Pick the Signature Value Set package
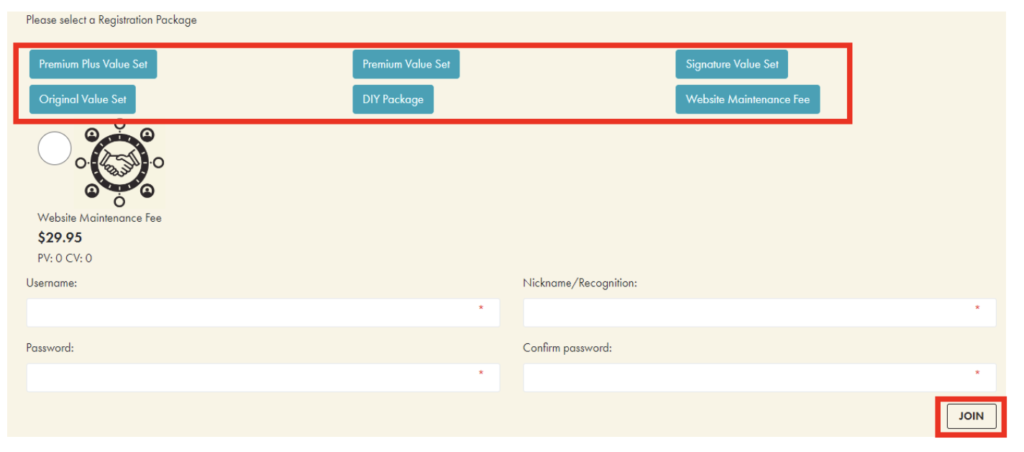Screen dimensions: 1024x452 [x=732, y=65]
